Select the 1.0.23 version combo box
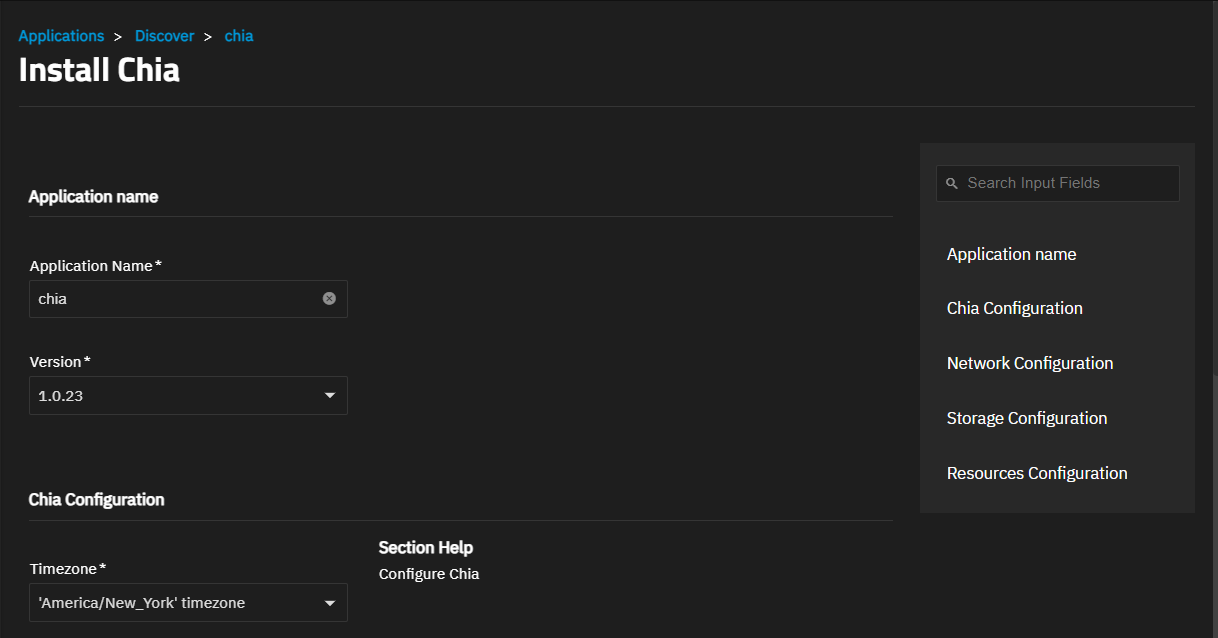Screen dimensions: 1218x638 tap(188, 396)
